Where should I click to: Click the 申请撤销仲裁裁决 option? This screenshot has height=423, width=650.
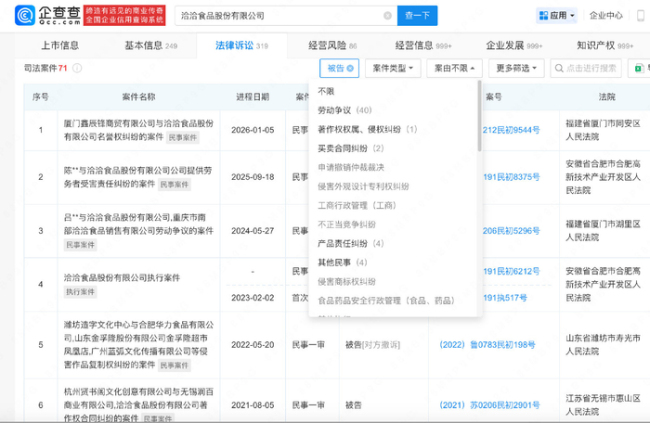point(351,168)
